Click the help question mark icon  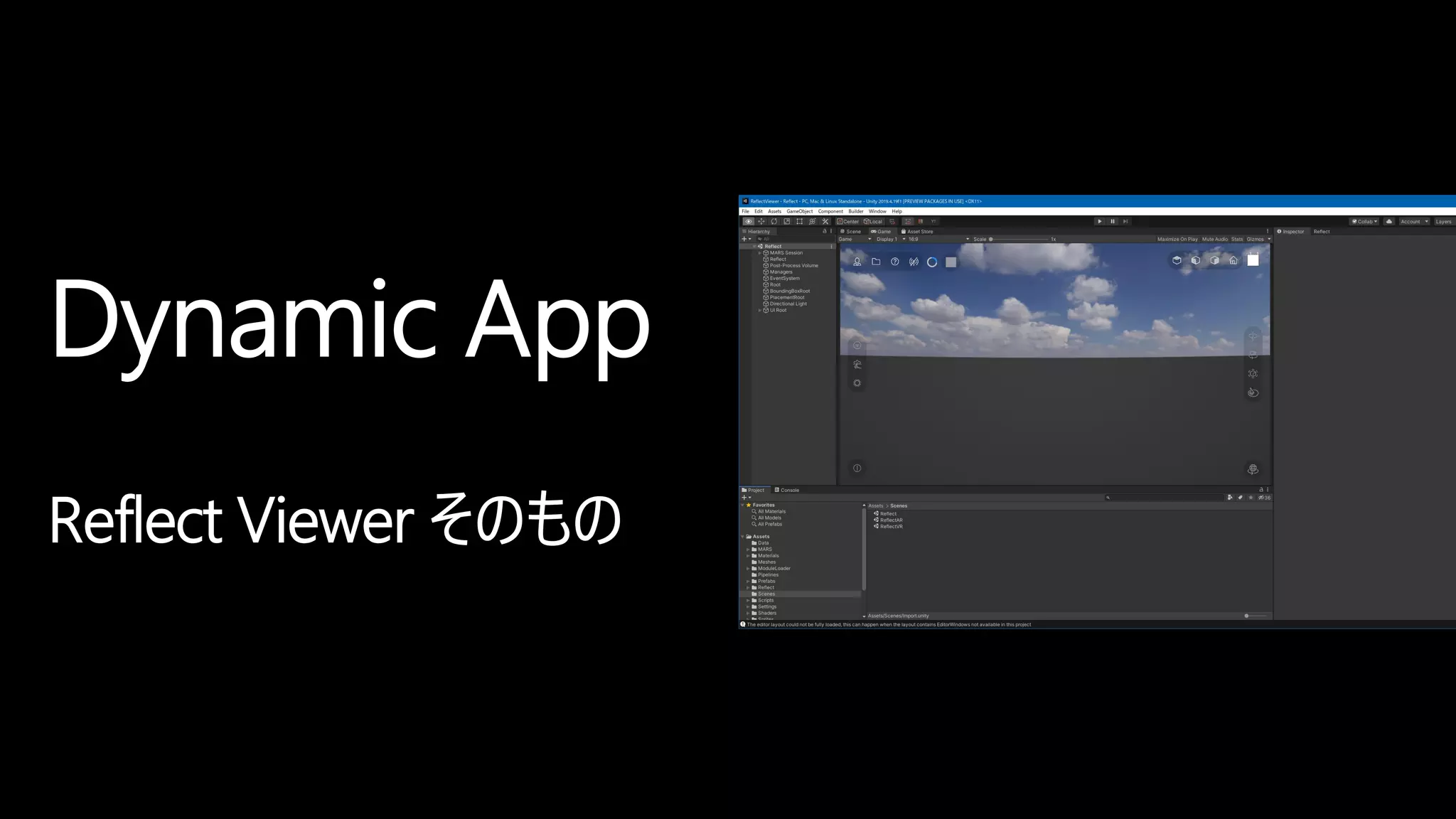pyautogui.click(x=895, y=262)
